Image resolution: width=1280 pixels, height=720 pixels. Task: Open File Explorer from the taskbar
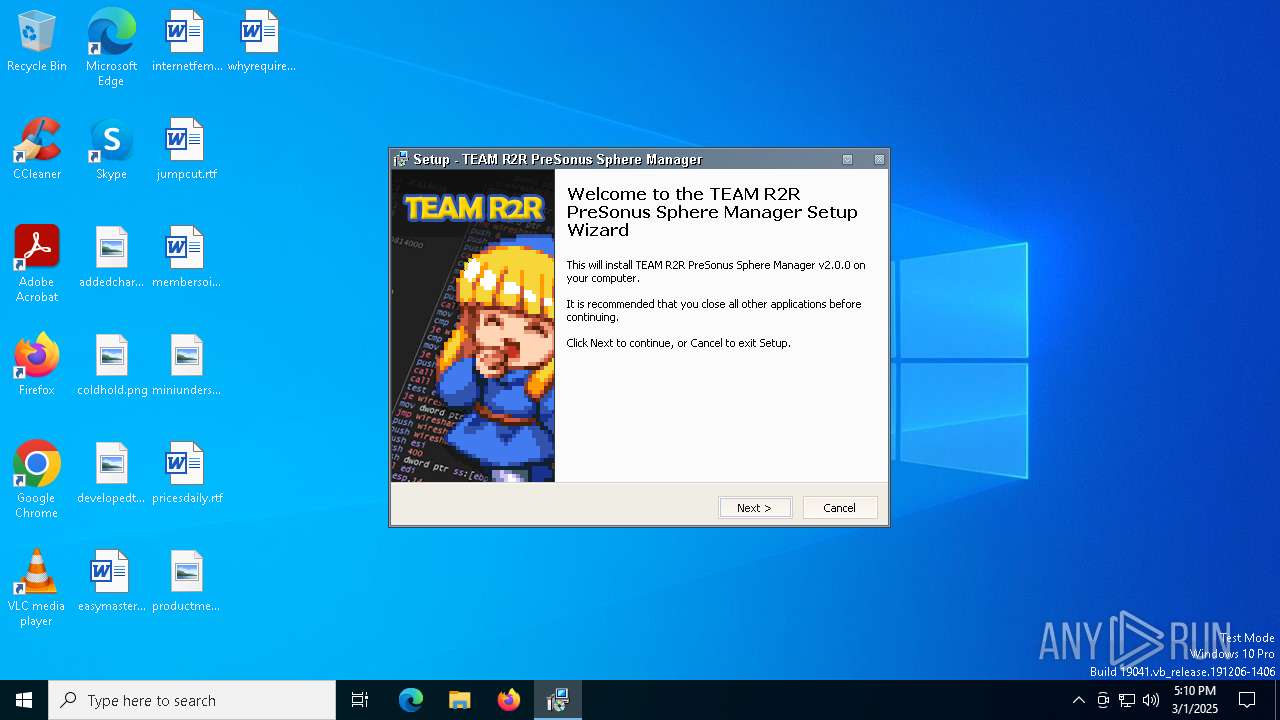(x=460, y=700)
